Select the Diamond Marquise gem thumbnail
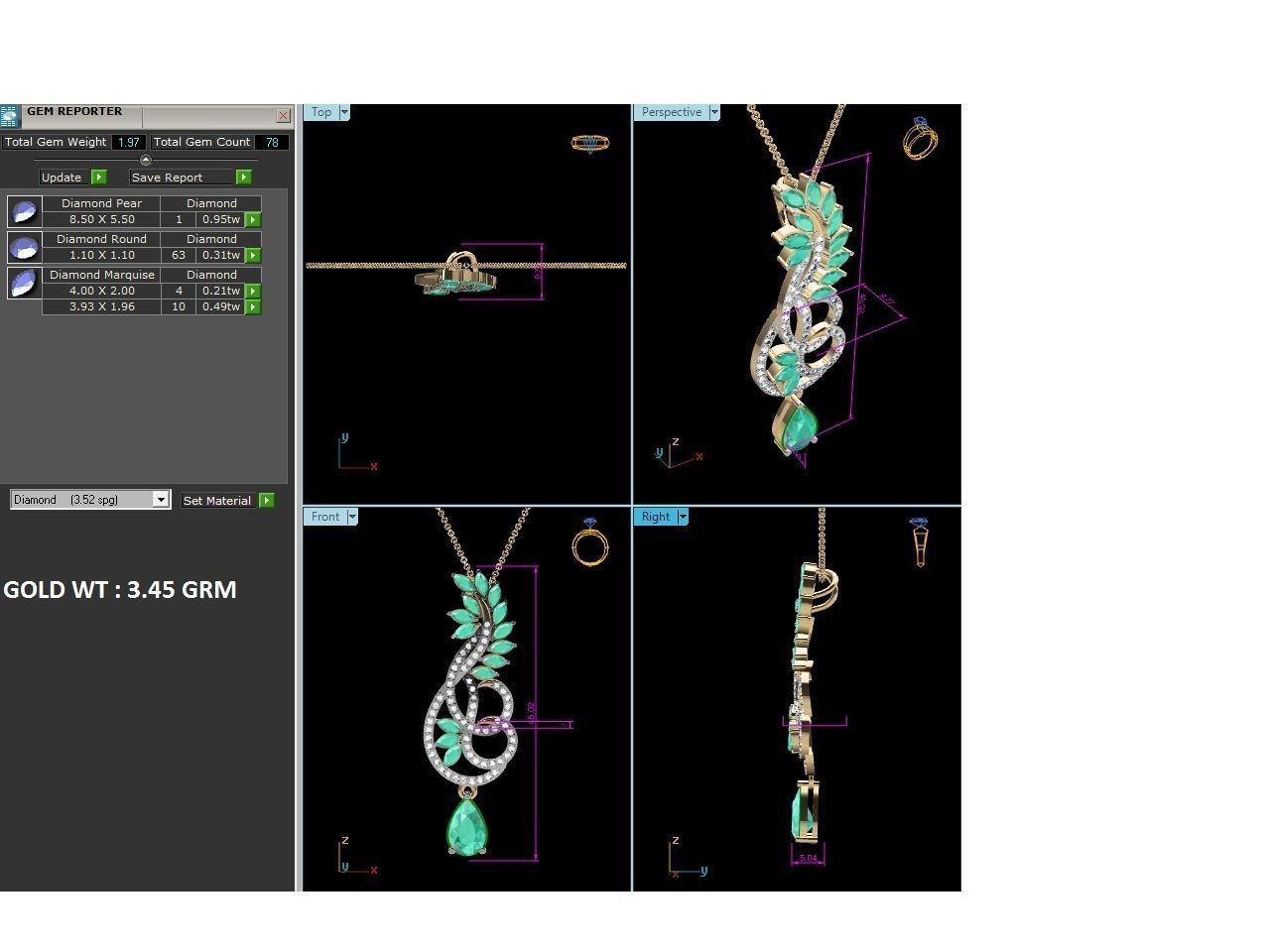Screen dimensions: 1270x952 [x=24, y=283]
